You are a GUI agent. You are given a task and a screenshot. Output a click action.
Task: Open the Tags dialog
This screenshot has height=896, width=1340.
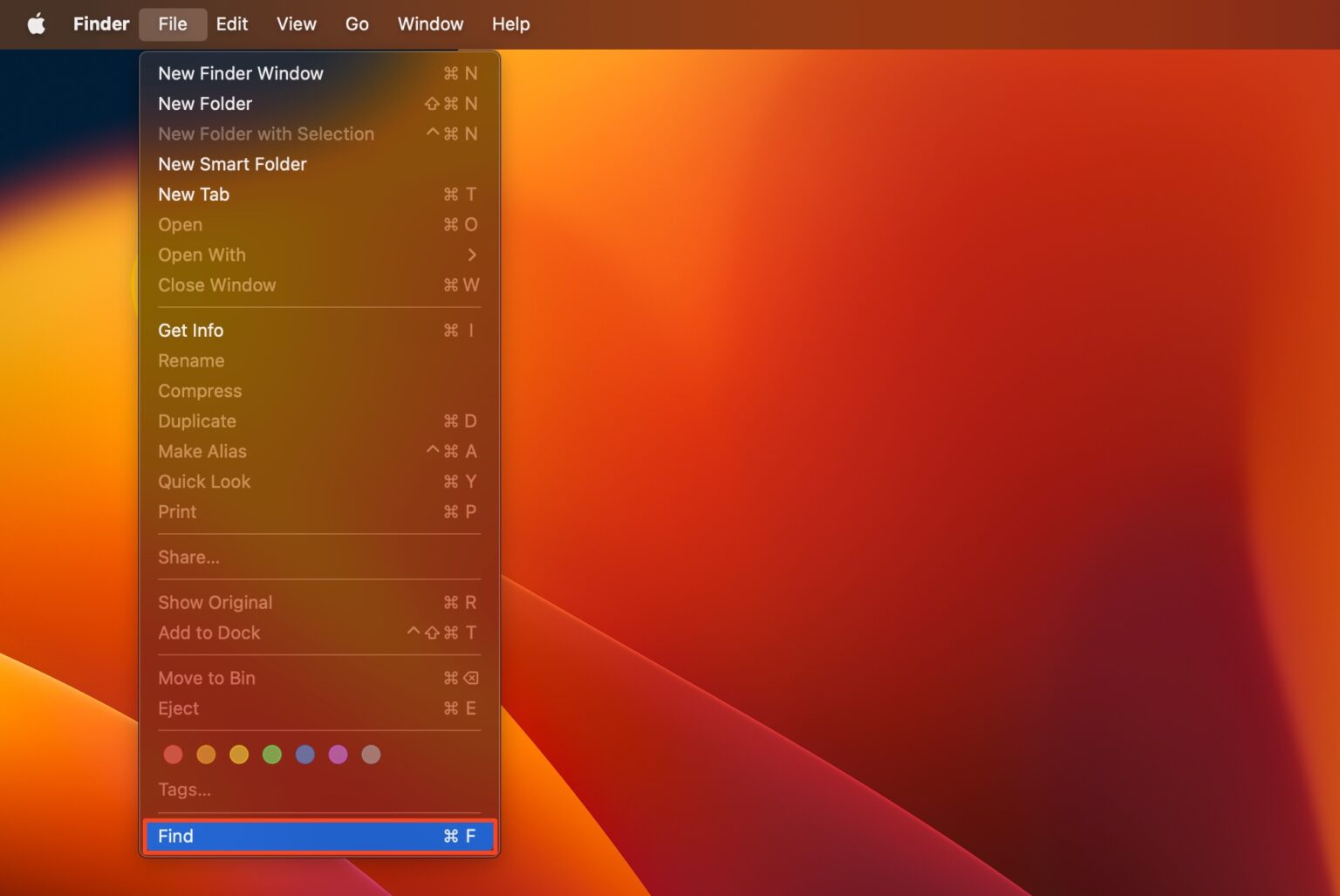(184, 789)
